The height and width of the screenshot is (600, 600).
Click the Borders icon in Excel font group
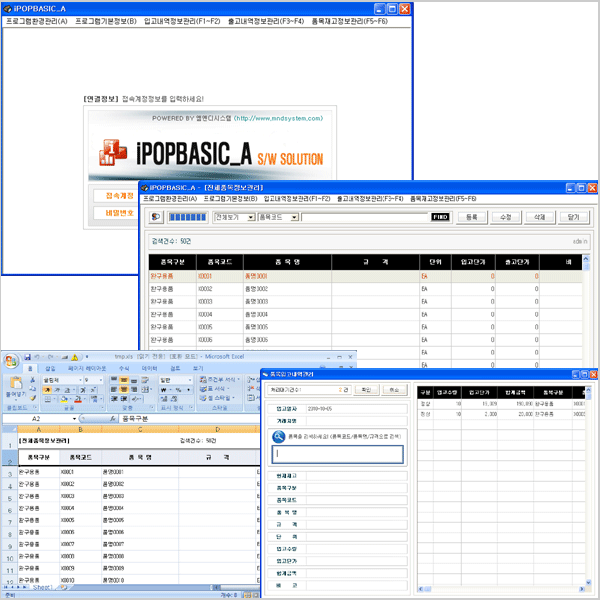tap(47, 399)
